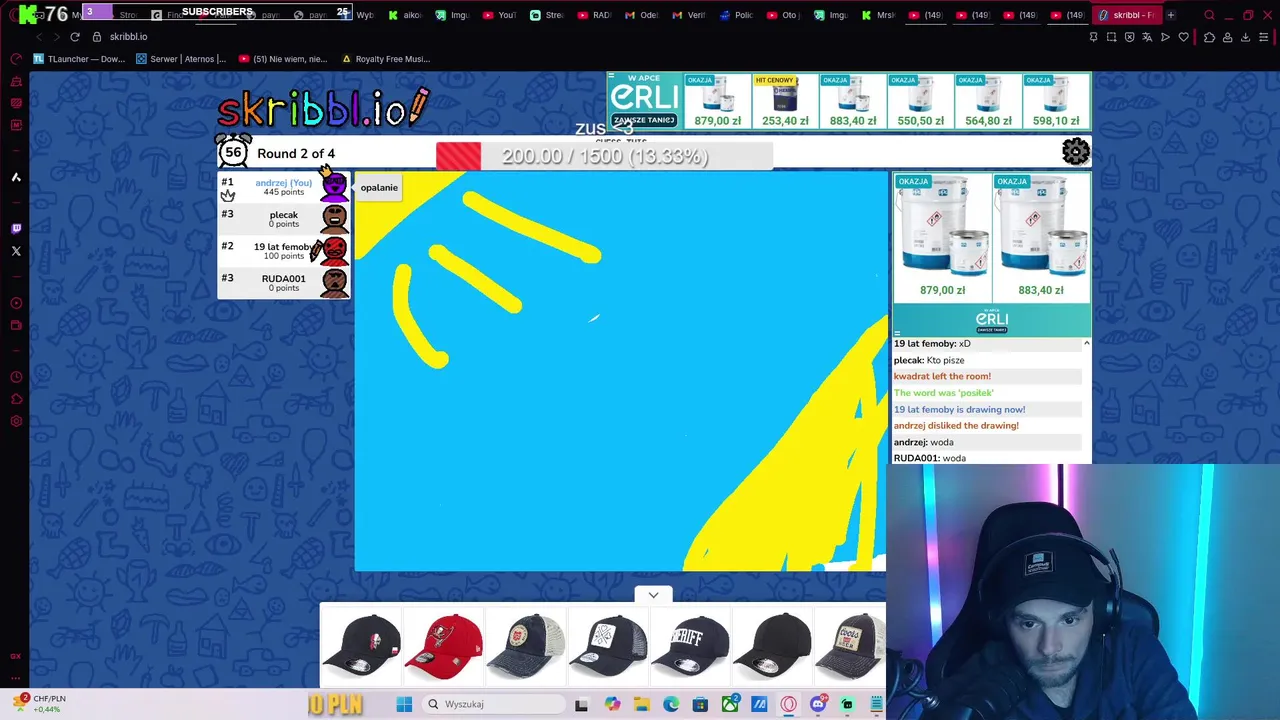This screenshot has width=1280, height=720.
Task: Click the 253,40 zł HIT CENOWY ad
Action: 785,101
